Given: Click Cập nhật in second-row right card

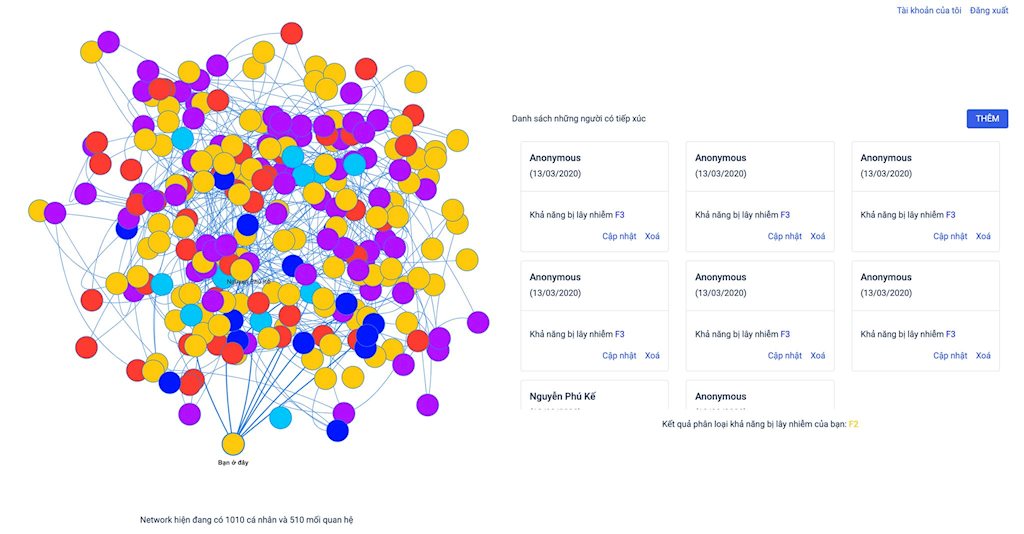Looking at the screenshot, I should click(950, 355).
